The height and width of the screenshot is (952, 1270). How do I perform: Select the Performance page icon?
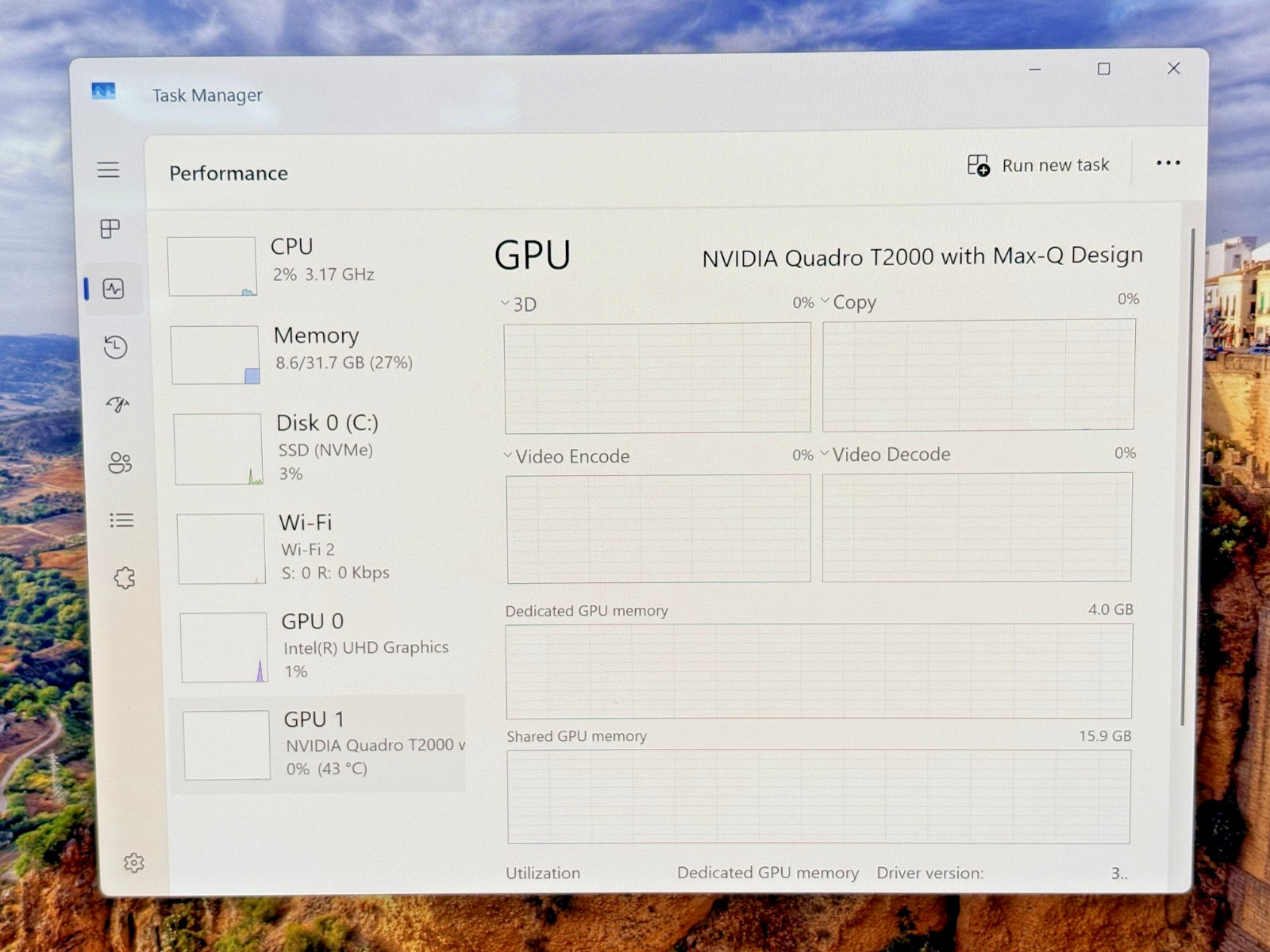point(114,289)
